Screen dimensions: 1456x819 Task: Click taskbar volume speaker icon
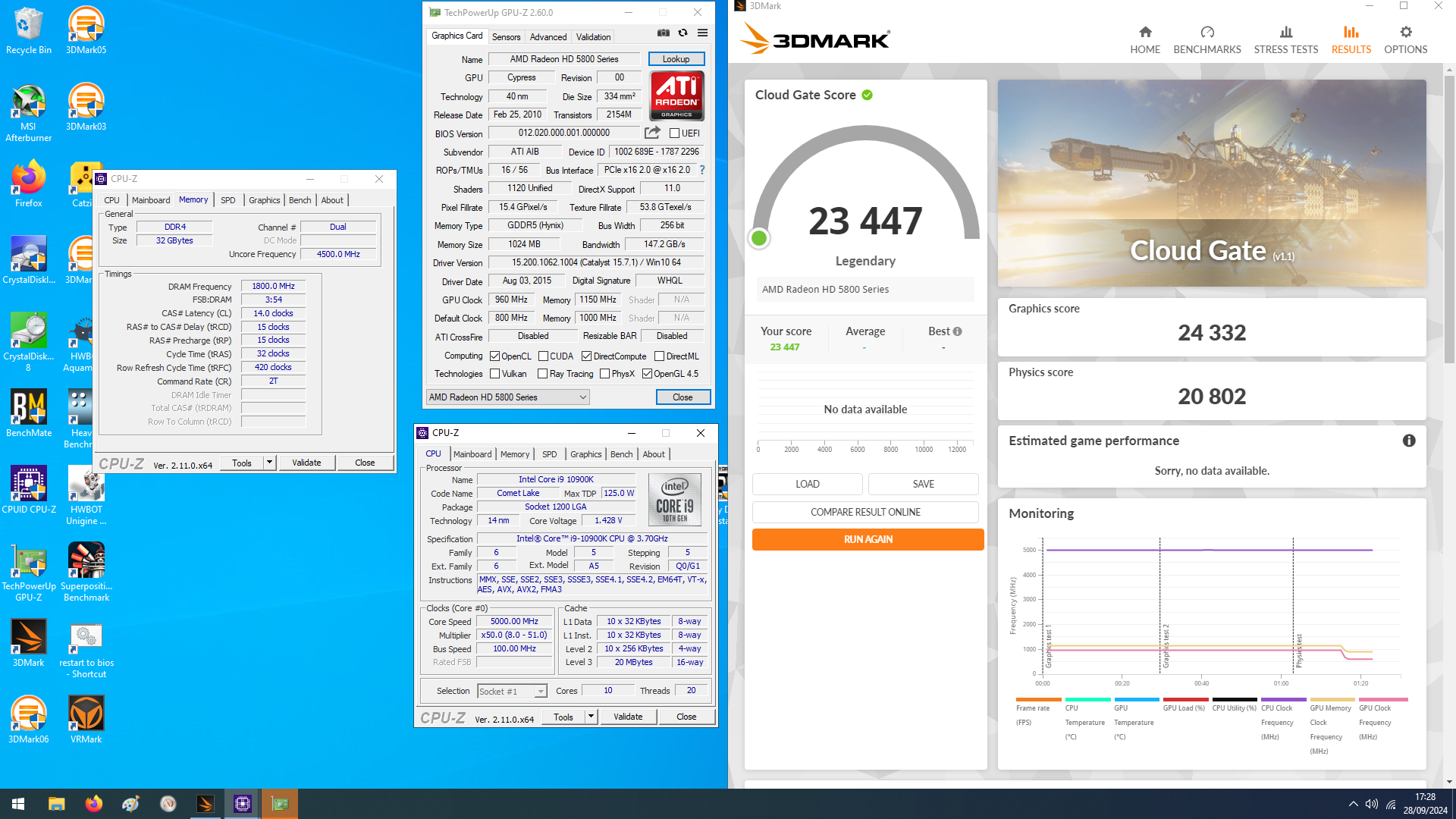[x=1371, y=804]
